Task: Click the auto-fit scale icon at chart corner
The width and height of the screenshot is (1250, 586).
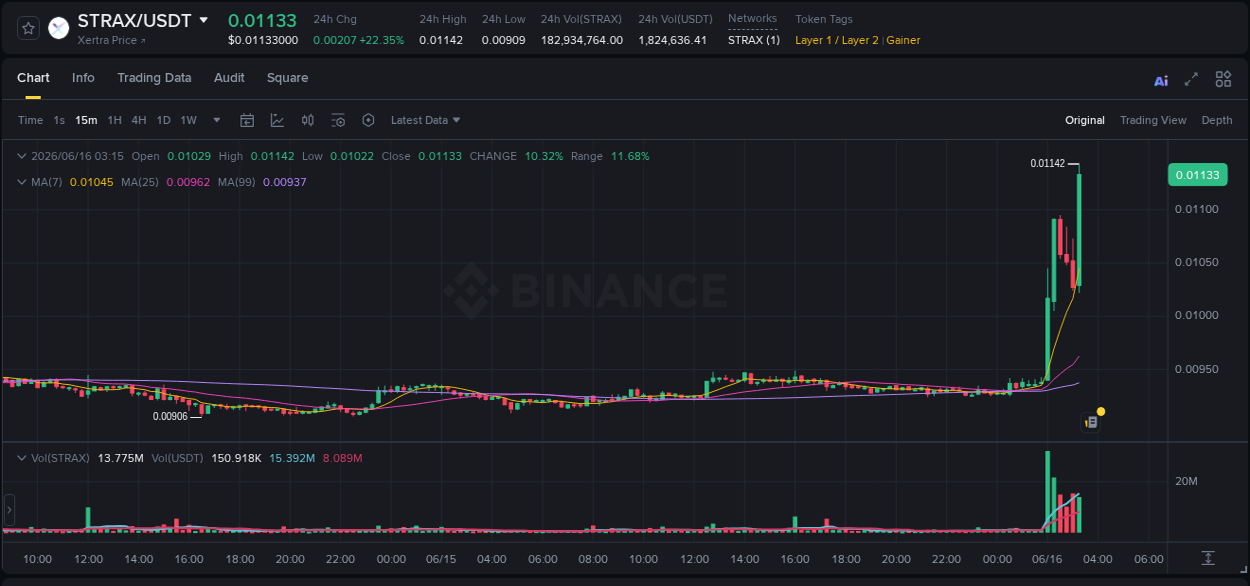Action: 1208,557
